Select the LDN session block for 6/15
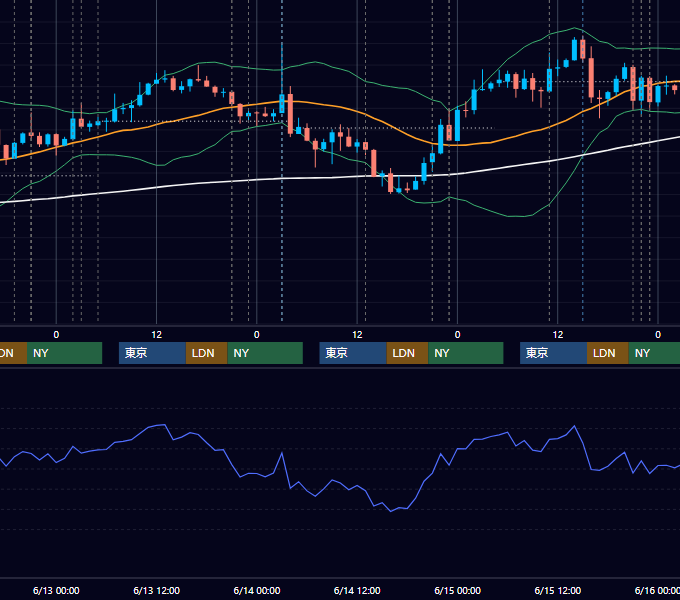The height and width of the screenshot is (600, 680). [x=608, y=353]
